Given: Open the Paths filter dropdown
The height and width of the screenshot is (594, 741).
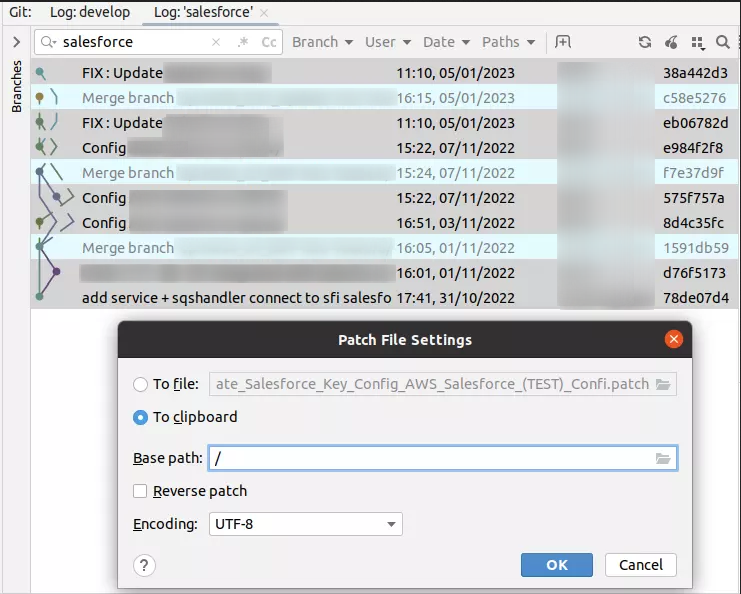Looking at the screenshot, I should 508,42.
